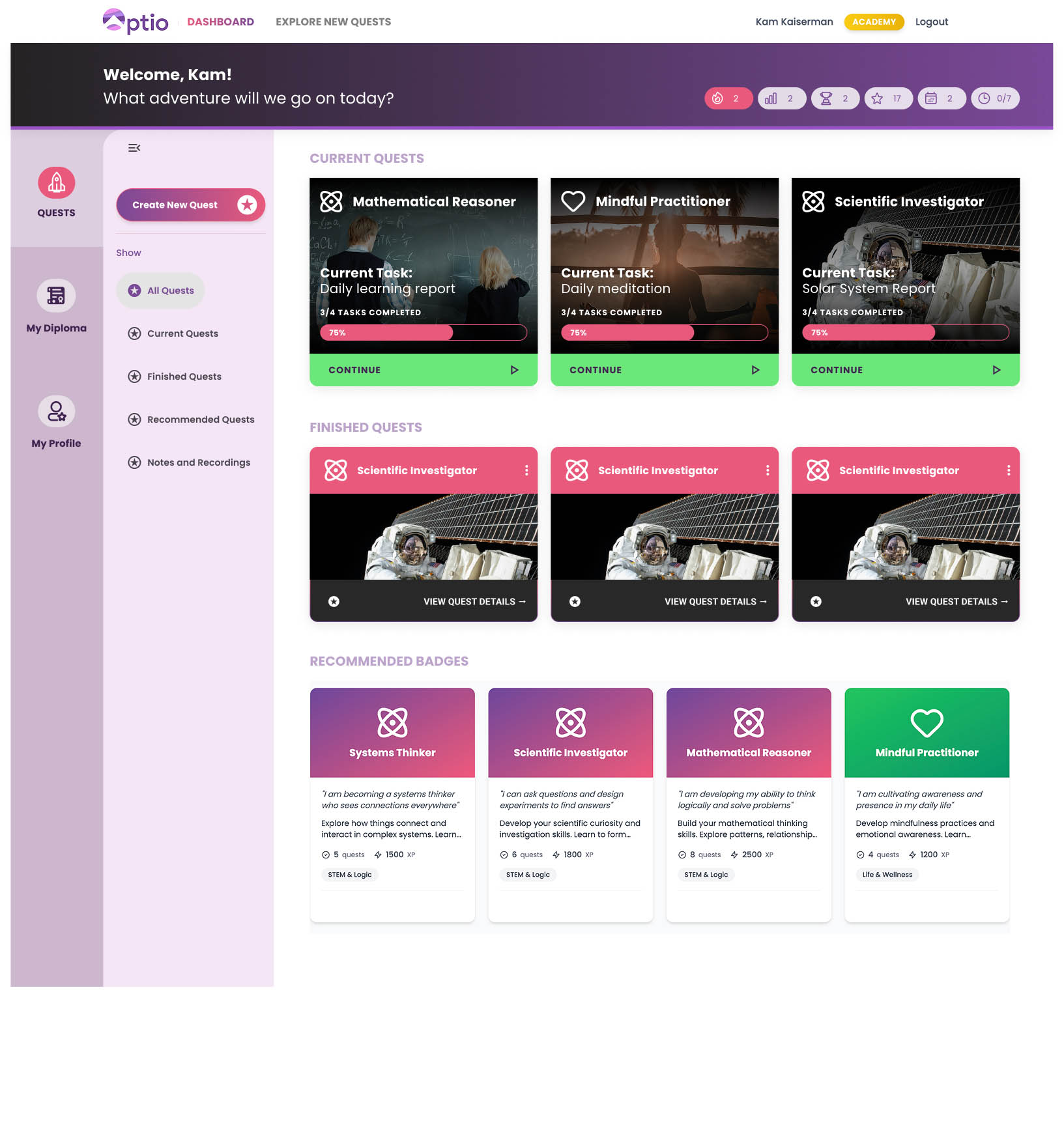This screenshot has height=1132, width=1064.
Task: Select the All Quests filter
Action: (x=161, y=290)
